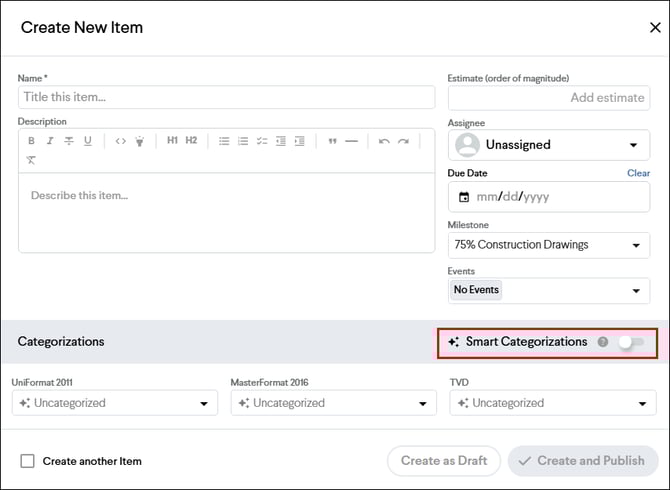
Task: Open the Assignee dropdown
Action: tap(548, 145)
